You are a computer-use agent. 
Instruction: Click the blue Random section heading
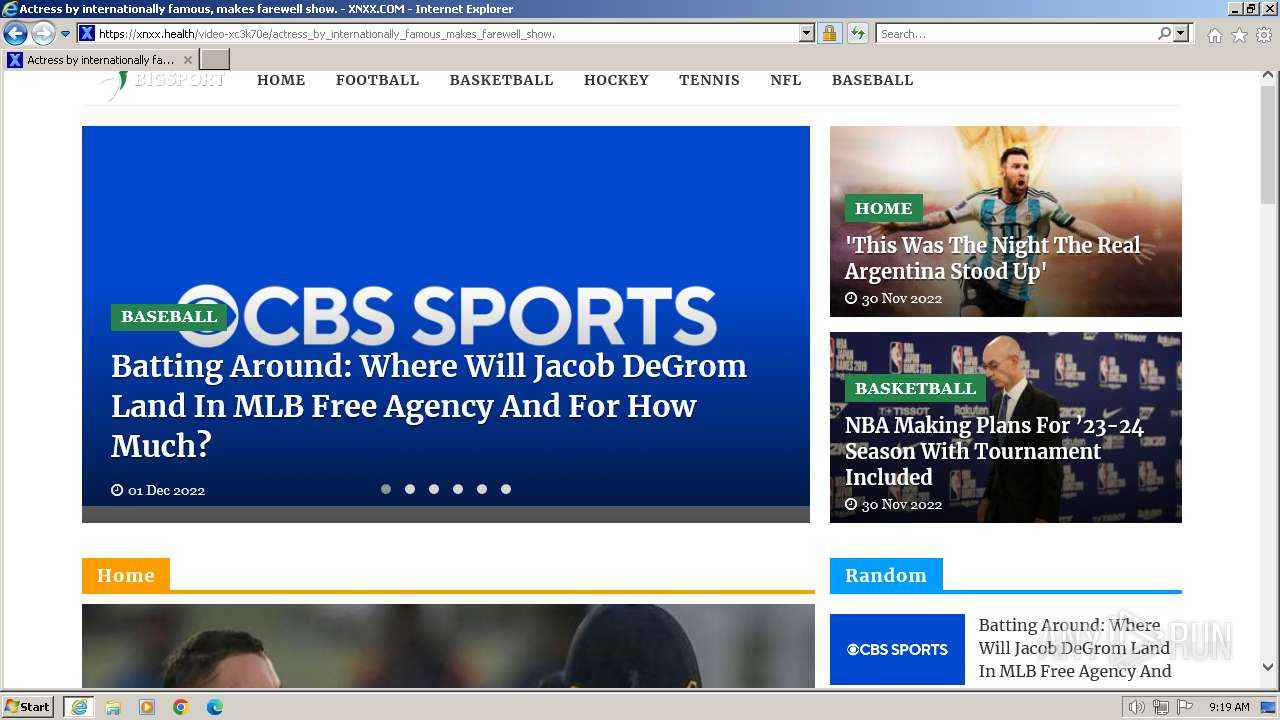click(x=886, y=575)
